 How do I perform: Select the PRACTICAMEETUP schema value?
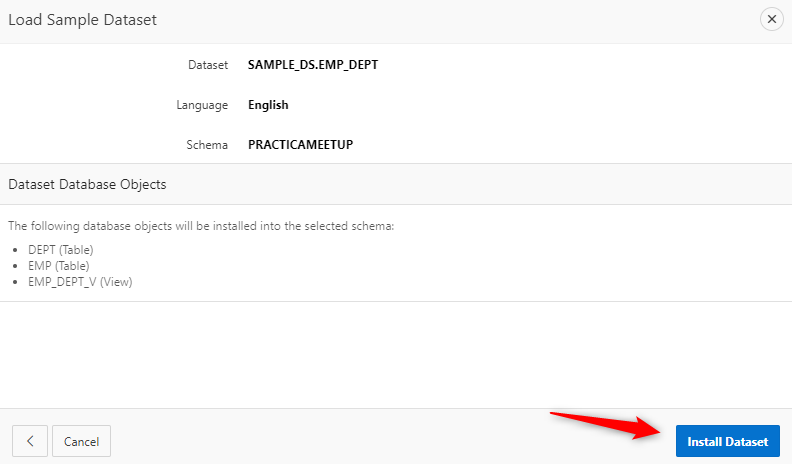pyautogui.click(x=300, y=145)
